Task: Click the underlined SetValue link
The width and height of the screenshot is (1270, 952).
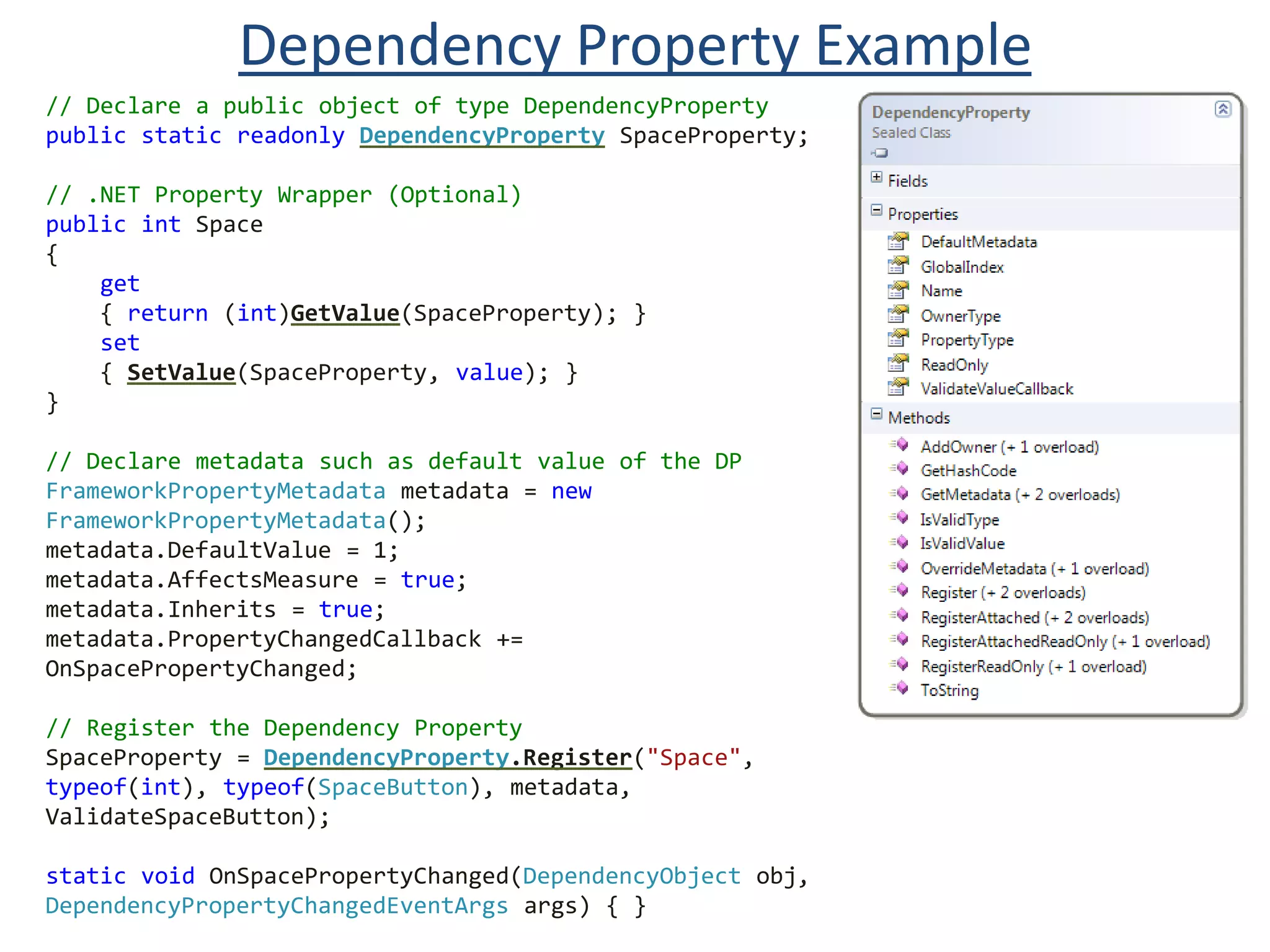Action: [181, 373]
